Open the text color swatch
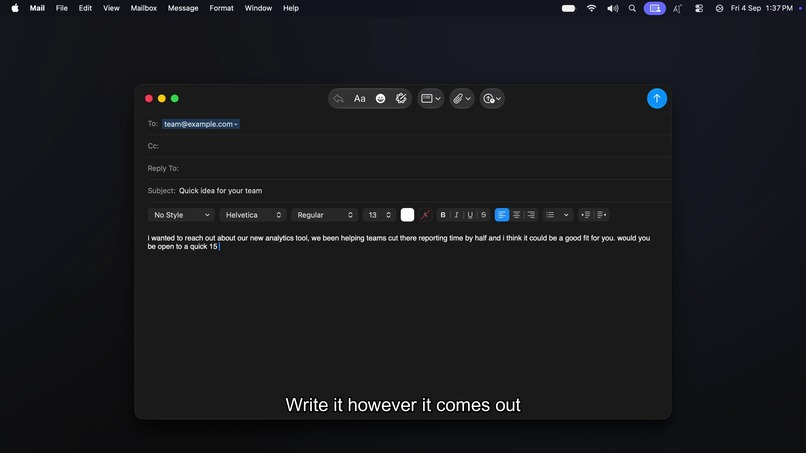806x453 pixels. click(x=407, y=215)
